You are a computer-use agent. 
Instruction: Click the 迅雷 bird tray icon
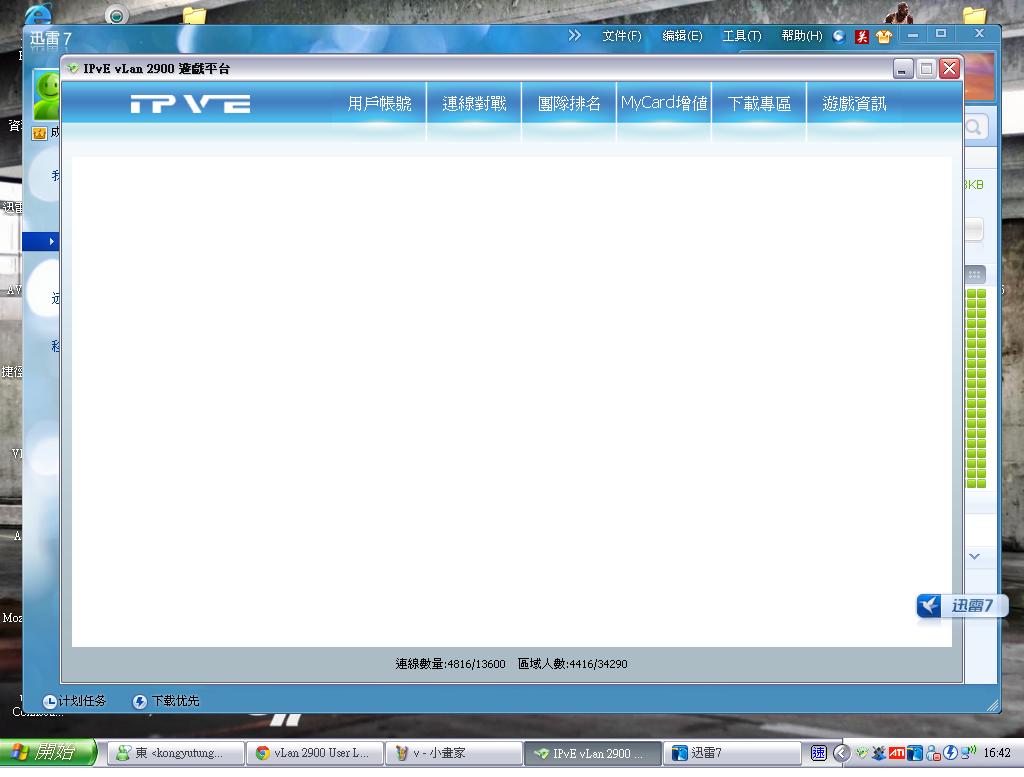click(915, 753)
